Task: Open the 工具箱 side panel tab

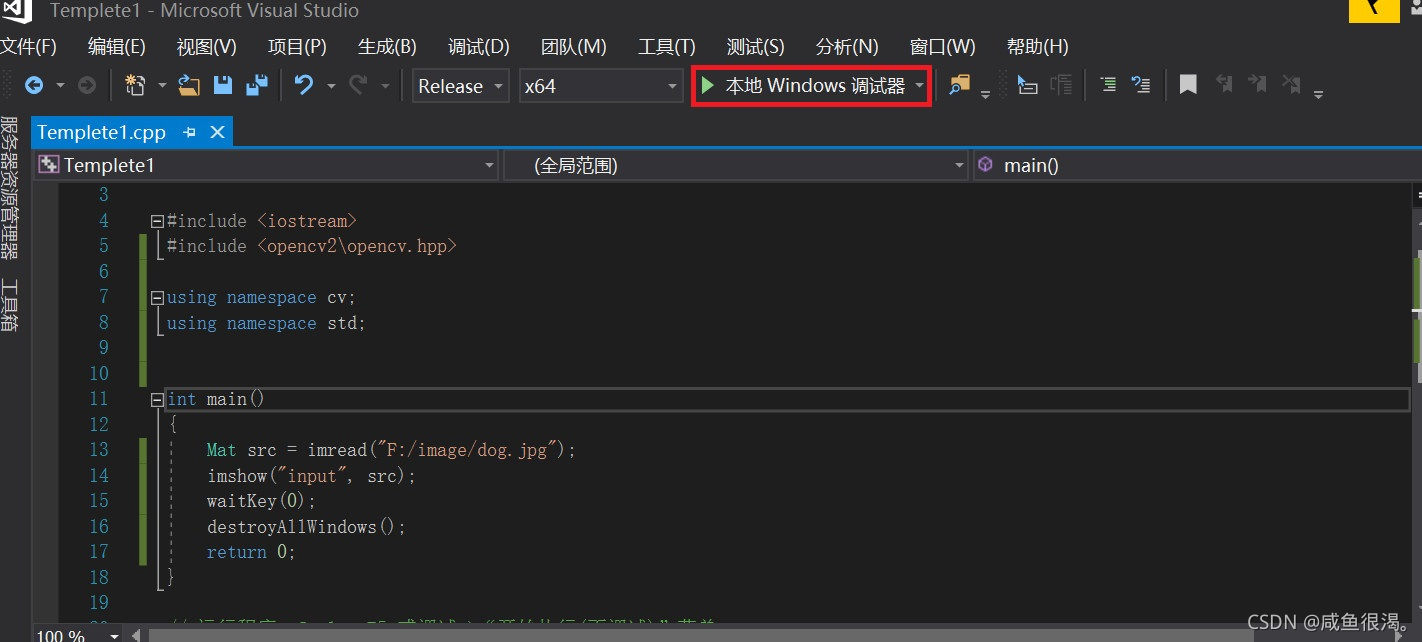Action: [x=9, y=305]
